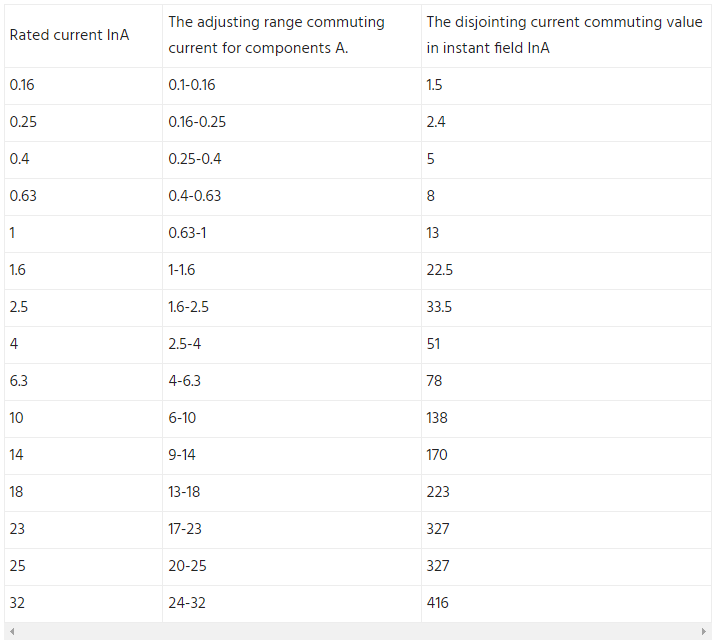Click the instant value cell 22.5
Screen dimensions: 718x644
point(566,271)
